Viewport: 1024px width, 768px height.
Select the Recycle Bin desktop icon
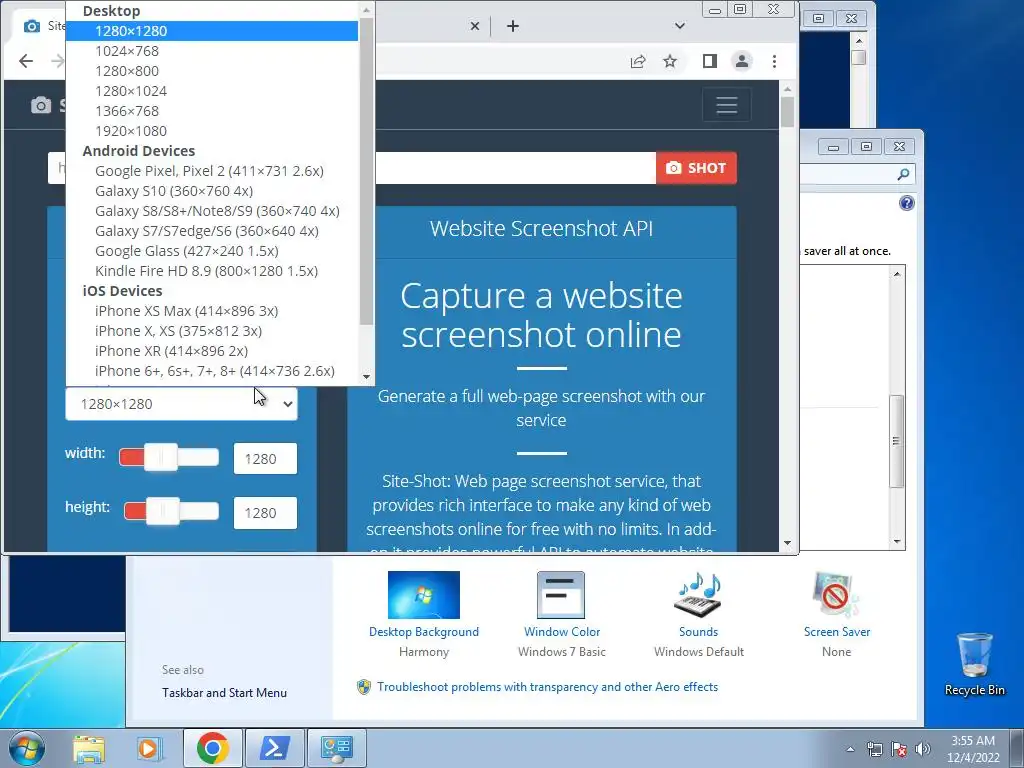coord(974,664)
